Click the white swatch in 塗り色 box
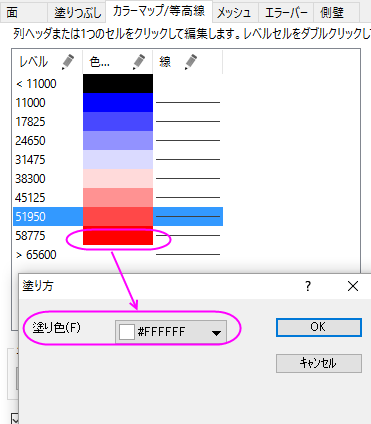 [127, 332]
